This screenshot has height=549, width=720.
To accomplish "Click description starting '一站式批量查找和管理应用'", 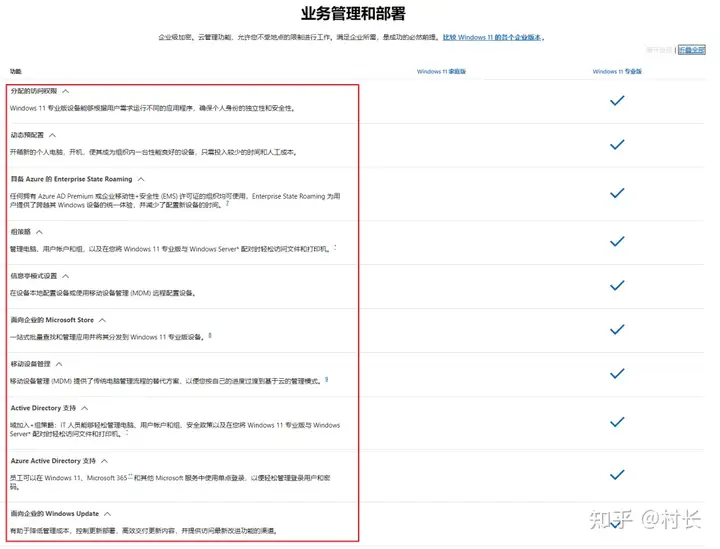I will (x=107, y=337).
